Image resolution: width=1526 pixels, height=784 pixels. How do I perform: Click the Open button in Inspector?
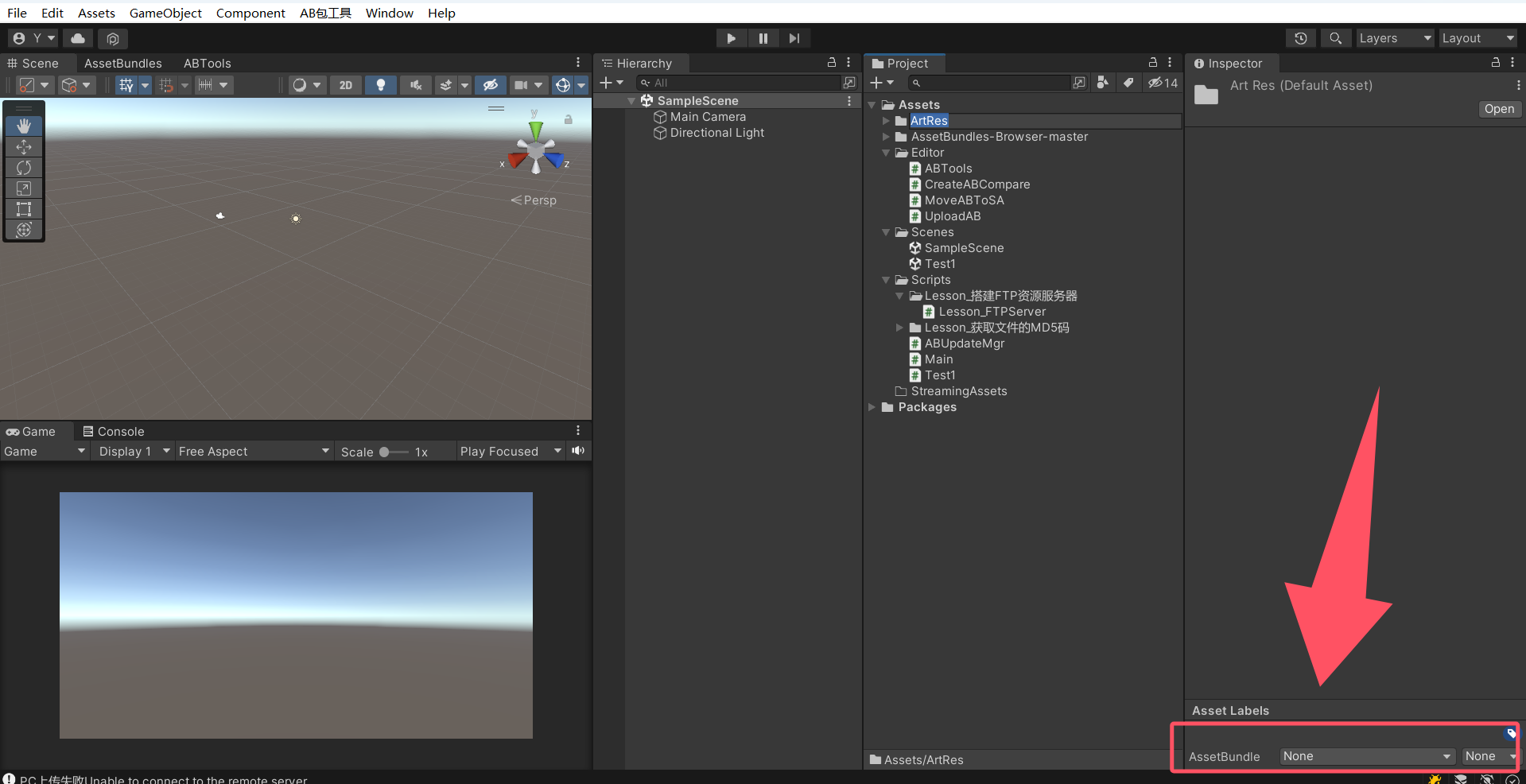click(x=1498, y=109)
